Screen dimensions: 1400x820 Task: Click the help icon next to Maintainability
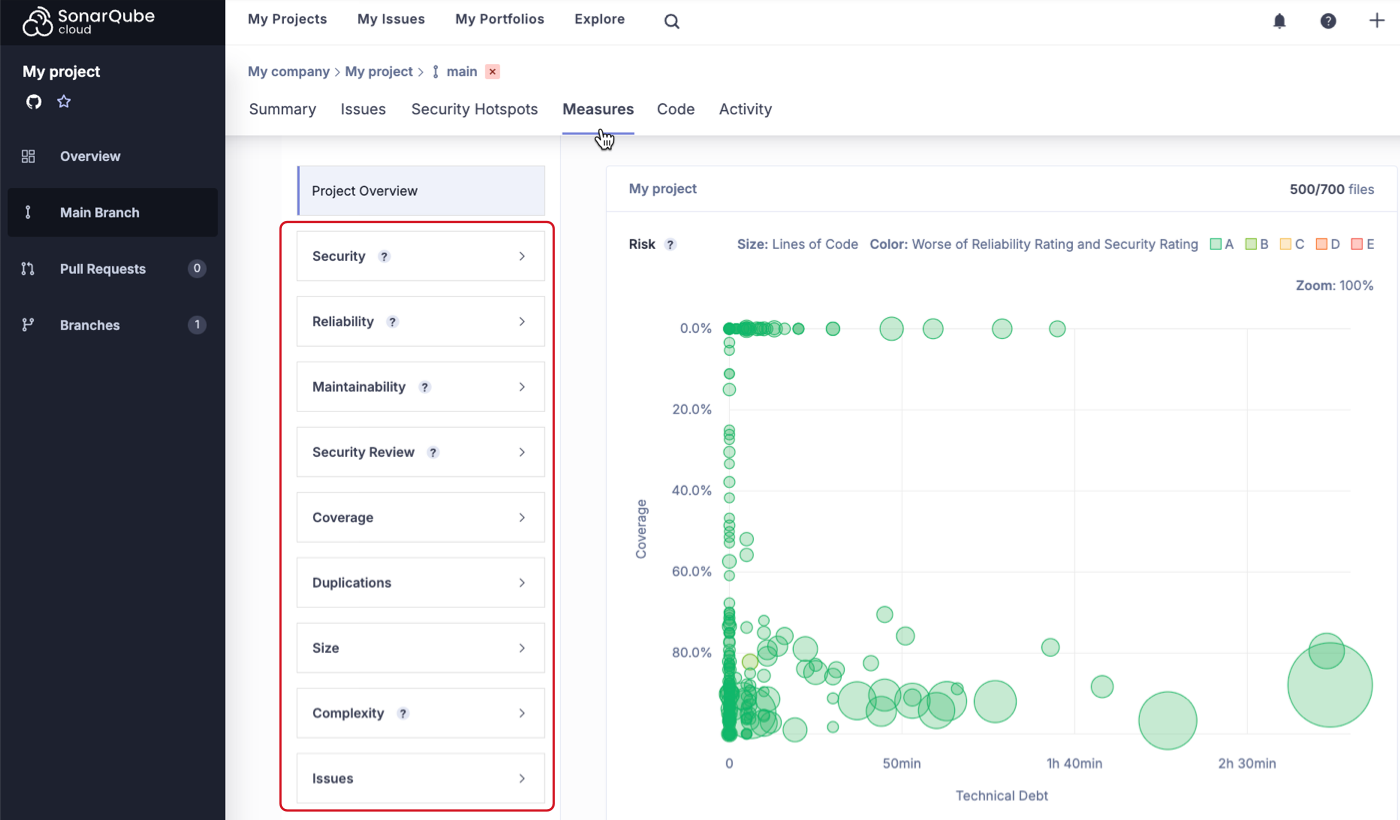tap(424, 387)
